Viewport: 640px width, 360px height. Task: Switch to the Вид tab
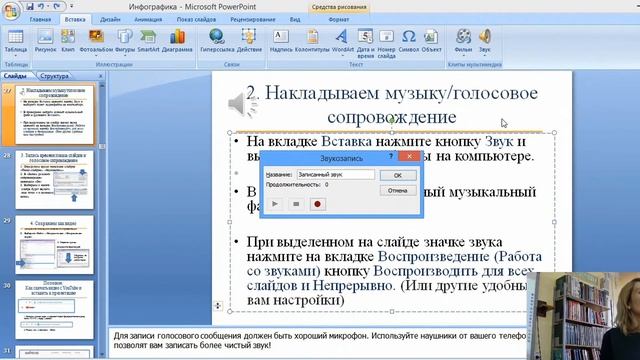[x=295, y=19]
